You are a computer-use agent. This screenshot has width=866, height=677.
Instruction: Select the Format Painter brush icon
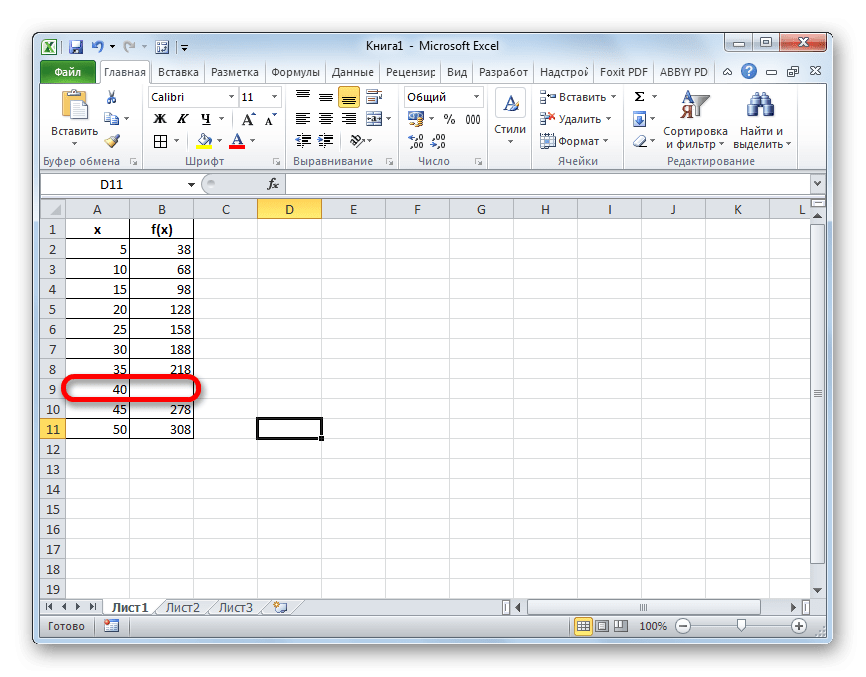click(x=112, y=141)
